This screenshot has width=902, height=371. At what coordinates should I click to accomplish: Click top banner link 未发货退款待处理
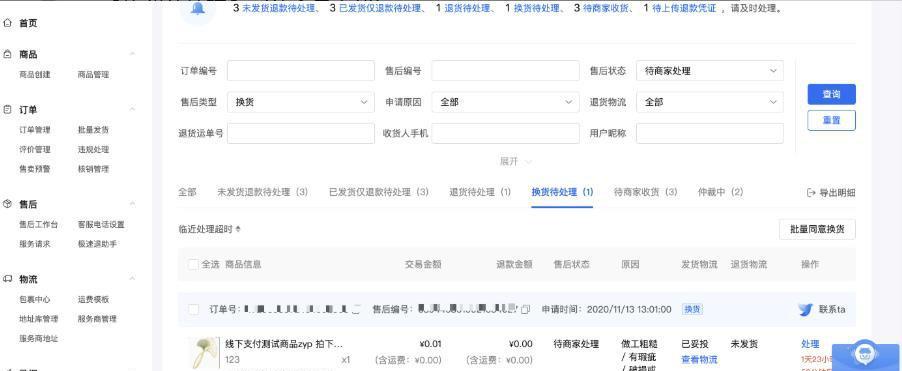click(x=278, y=9)
